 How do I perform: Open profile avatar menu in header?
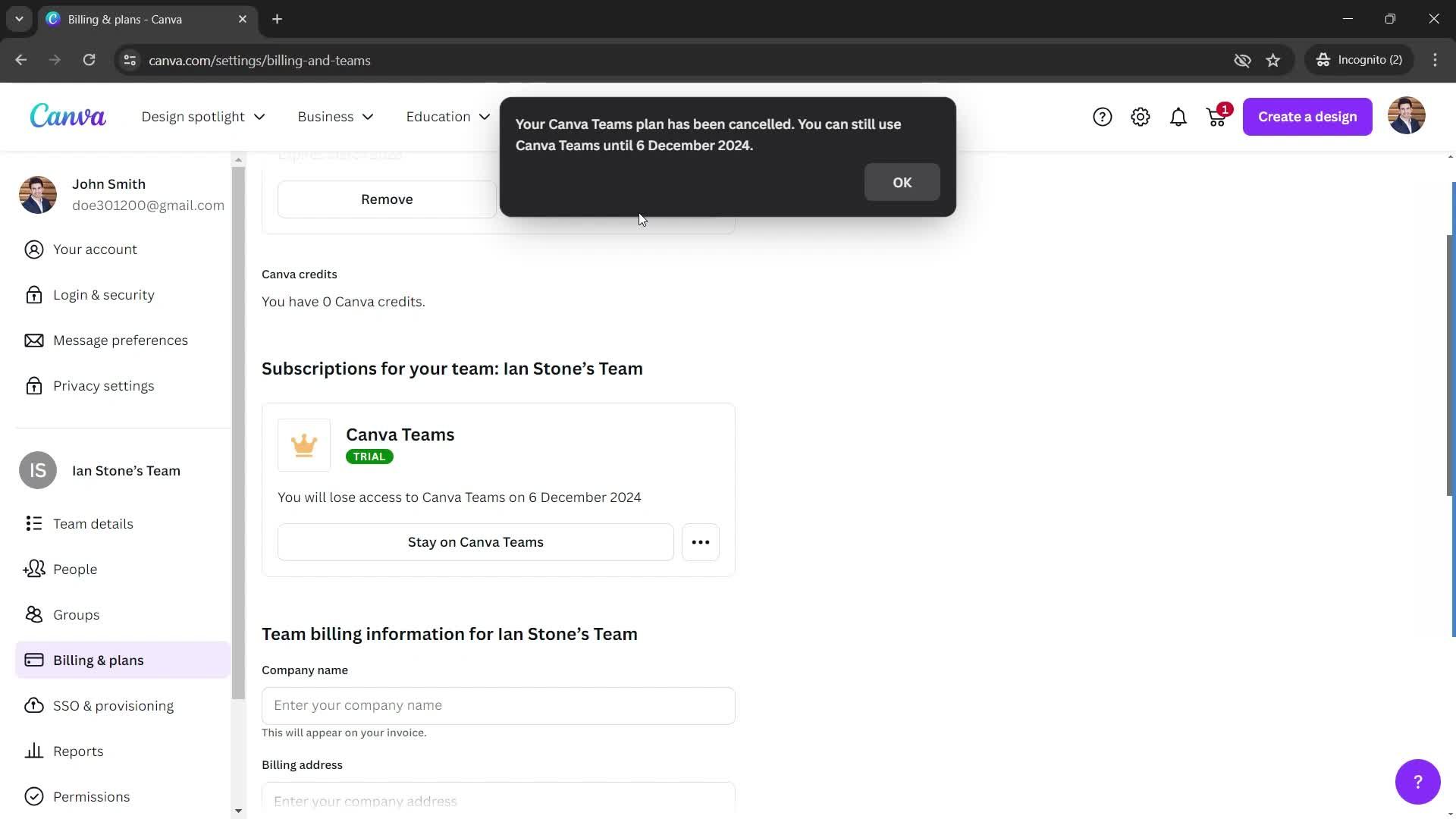pyautogui.click(x=1406, y=116)
